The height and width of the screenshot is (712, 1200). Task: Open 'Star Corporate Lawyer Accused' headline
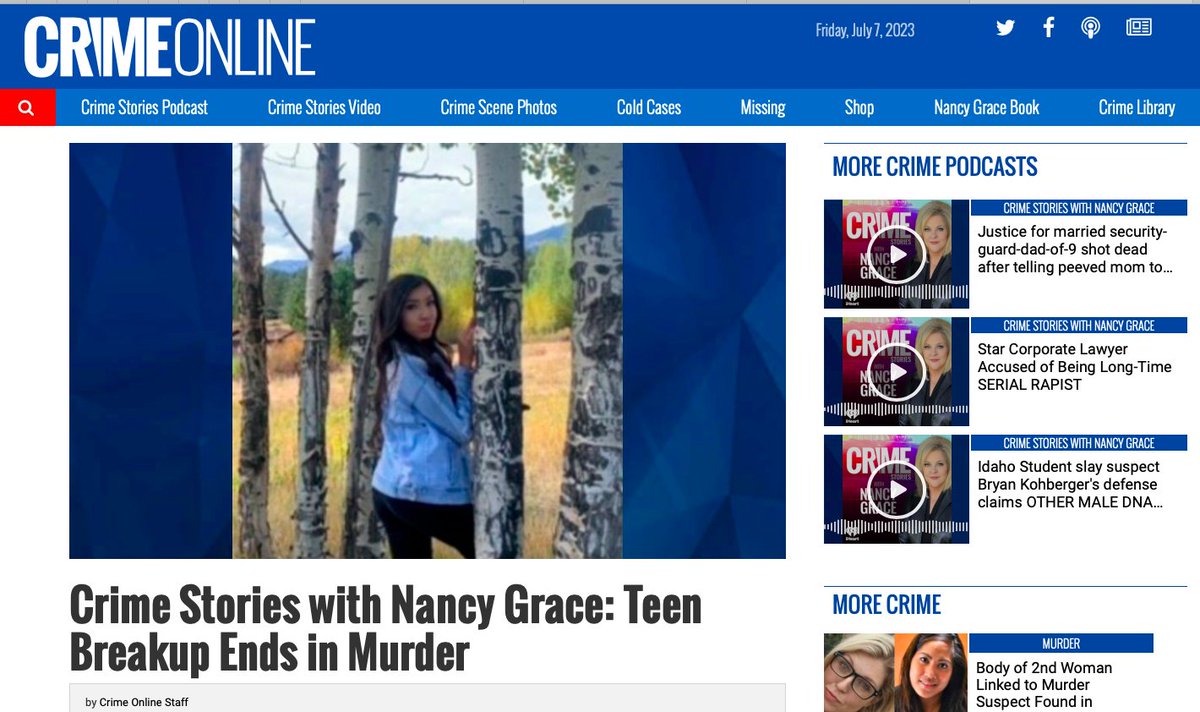tap(1074, 367)
